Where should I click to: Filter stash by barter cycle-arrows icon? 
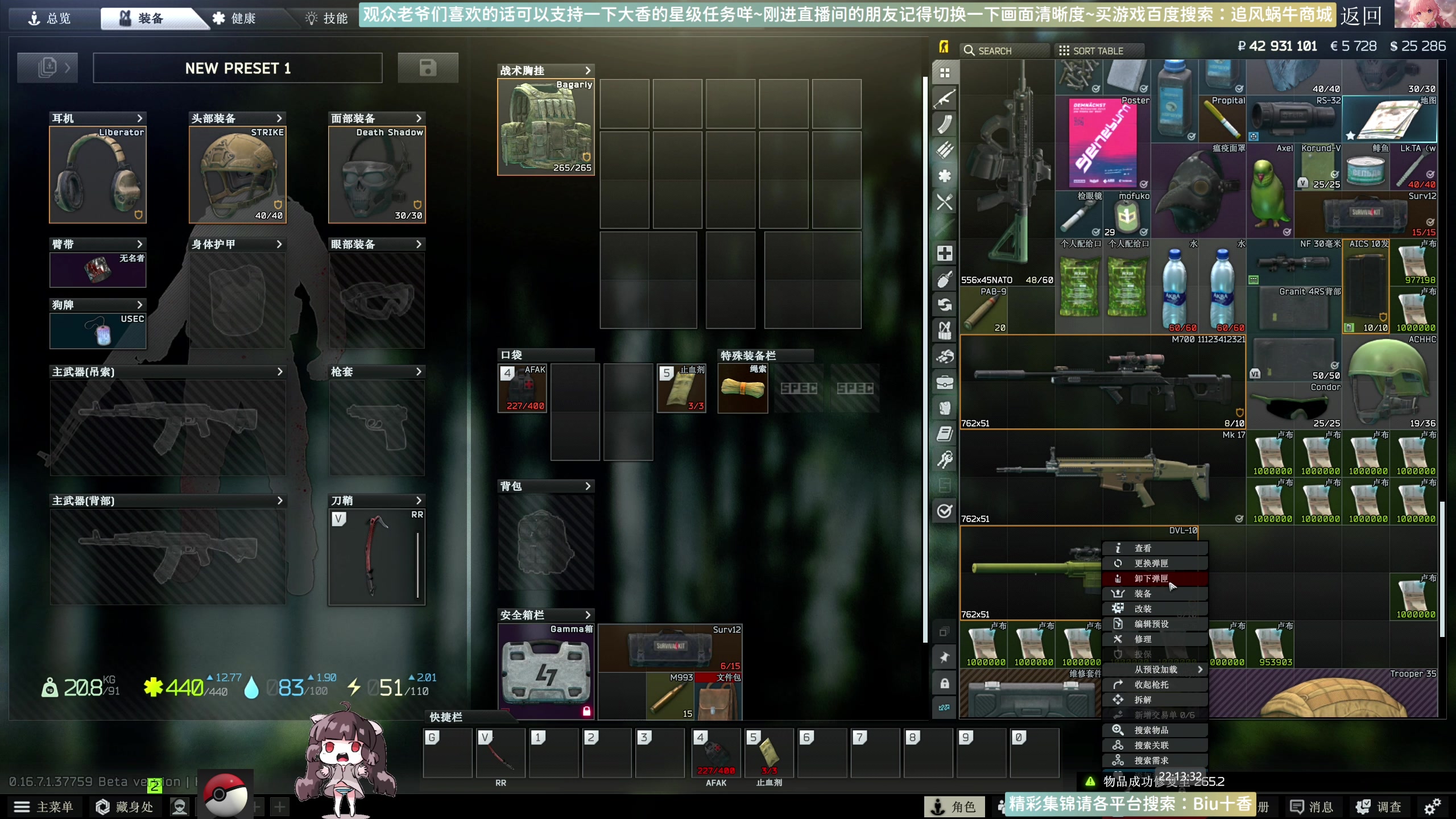tap(944, 305)
